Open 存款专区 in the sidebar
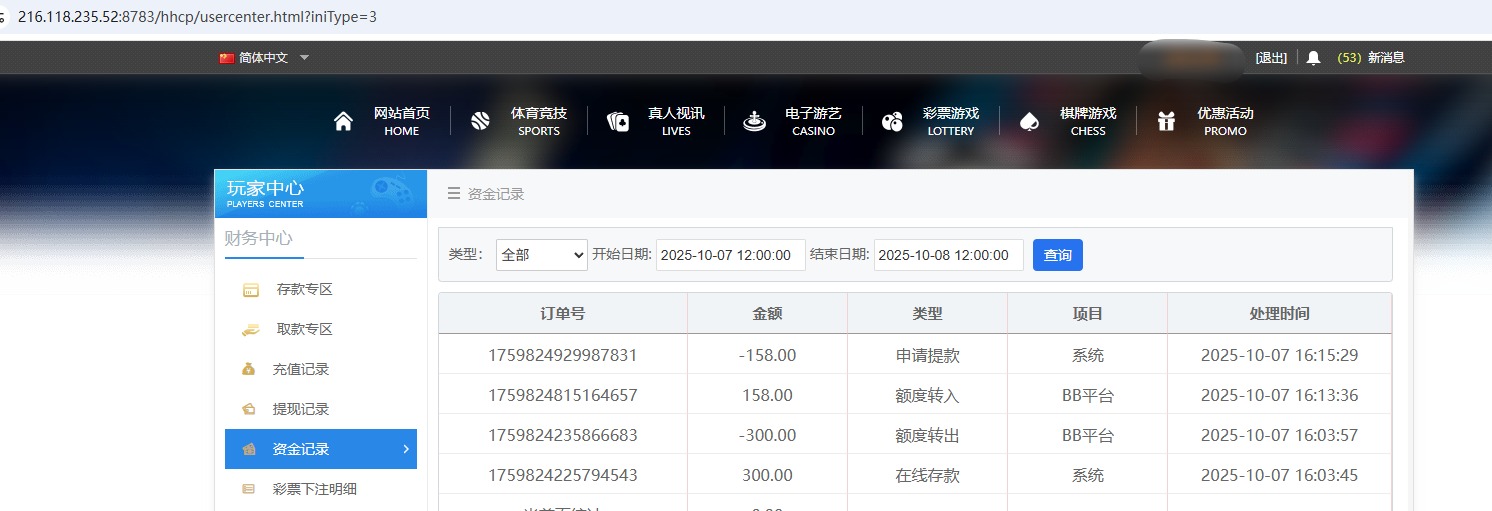 (x=304, y=289)
